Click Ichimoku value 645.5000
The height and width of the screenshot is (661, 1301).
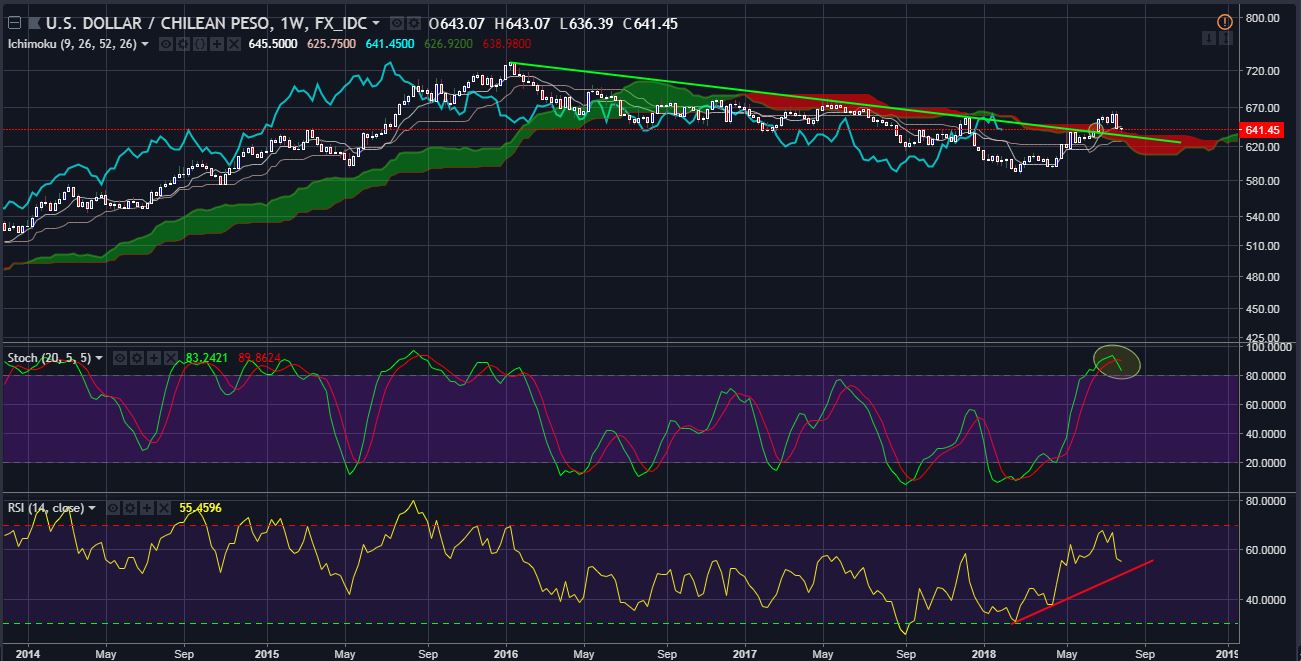[x=273, y=44]
